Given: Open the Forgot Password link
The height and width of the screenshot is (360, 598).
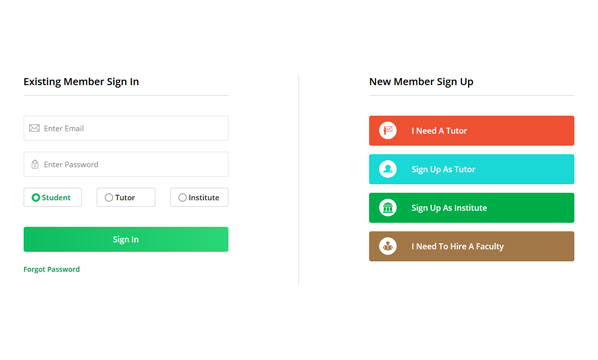Looking at the screenshot, I should tap(51, 269).
